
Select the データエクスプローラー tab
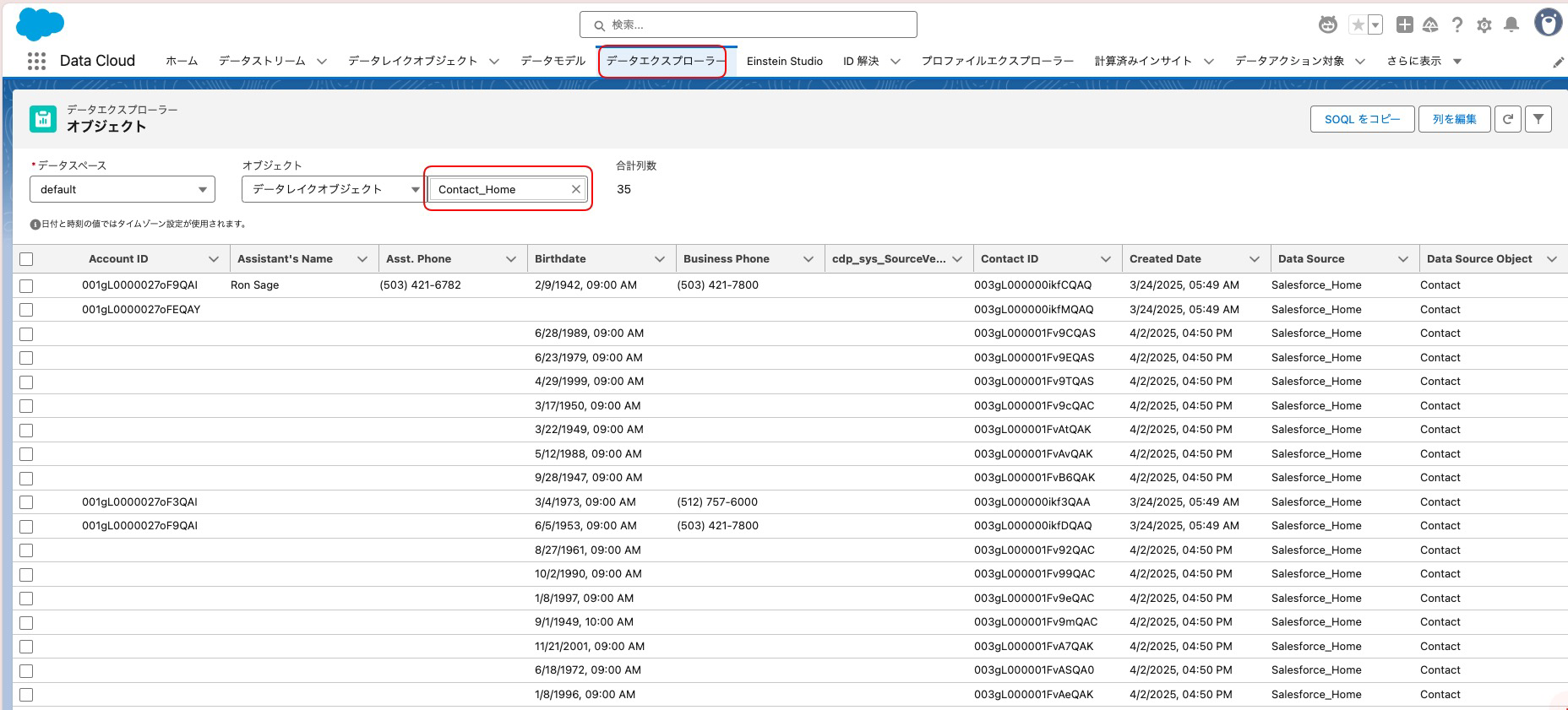point(666,61)
